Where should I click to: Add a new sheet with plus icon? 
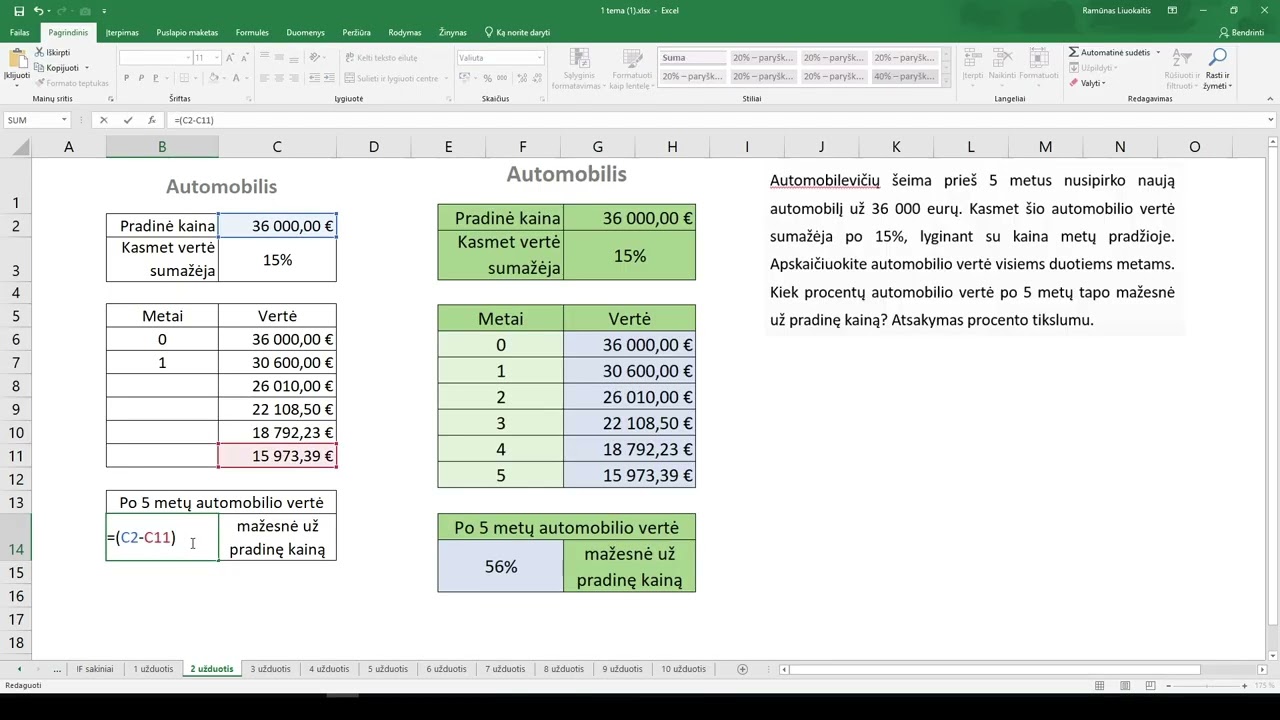tap(742, 669)
